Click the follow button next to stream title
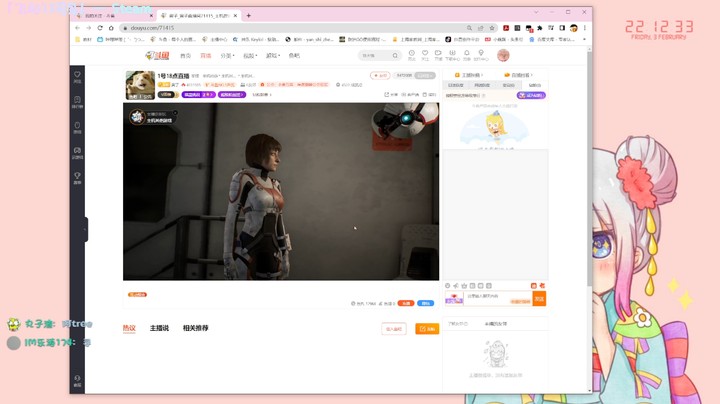 click(x=380, y=75)
